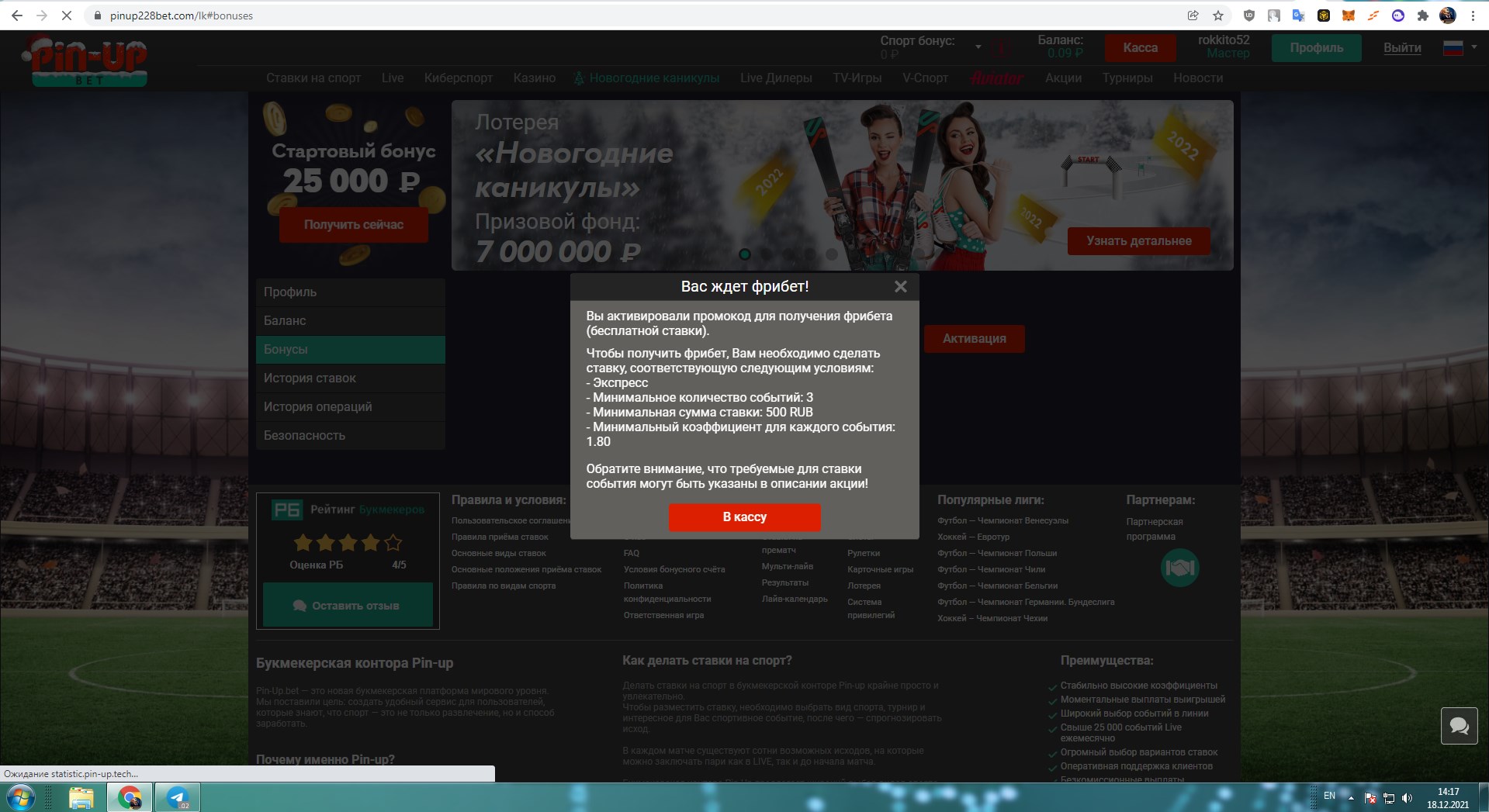
Task: Open the black and yellow cube extension
Action: (1324, 16)
